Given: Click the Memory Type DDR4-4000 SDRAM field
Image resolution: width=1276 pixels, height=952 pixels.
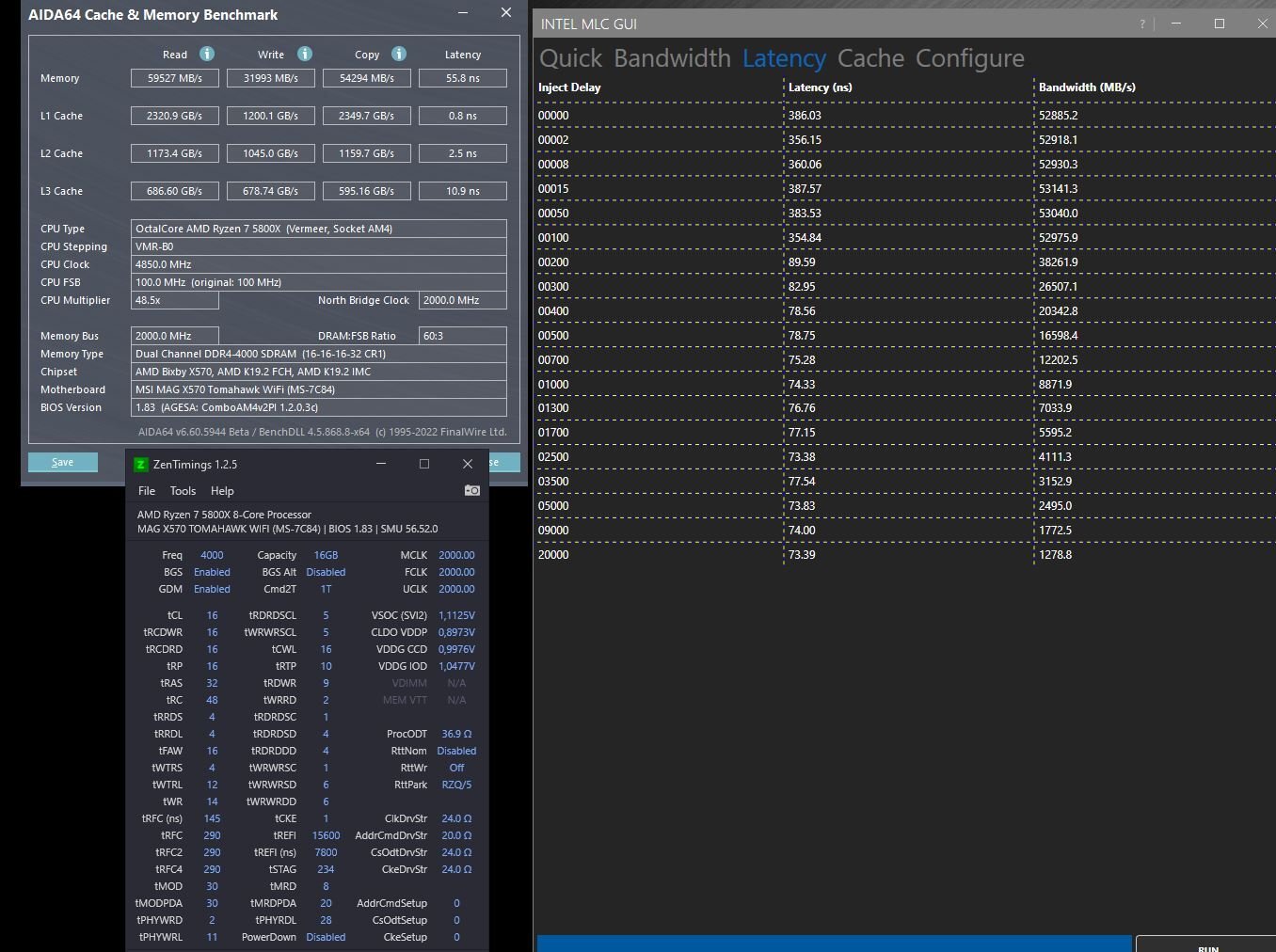Looking at the screenshot, I should (x=319, y=354).
